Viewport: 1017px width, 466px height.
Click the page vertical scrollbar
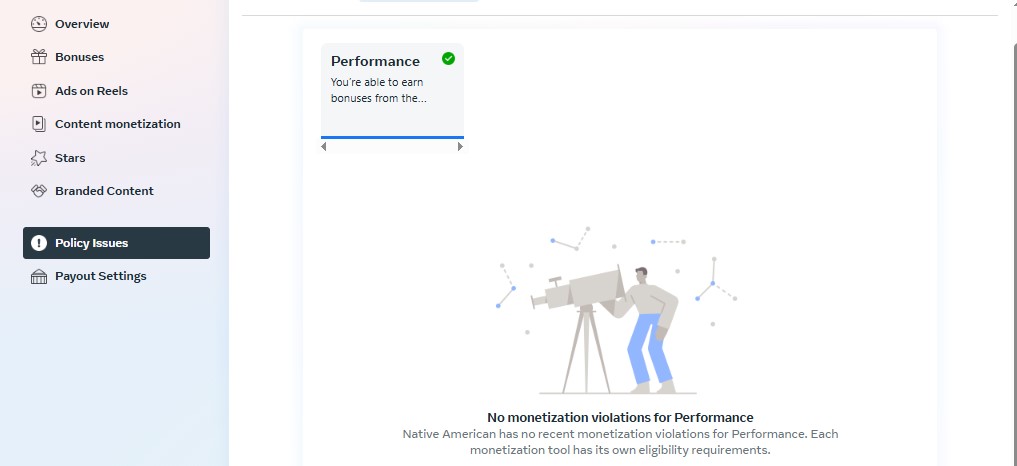[1011, 233]
